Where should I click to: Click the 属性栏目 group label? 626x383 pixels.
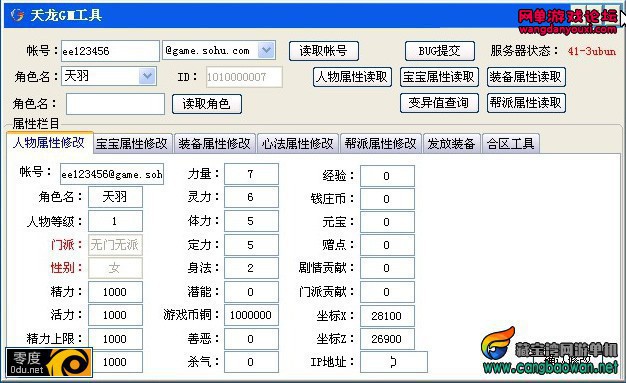[36, 123]
